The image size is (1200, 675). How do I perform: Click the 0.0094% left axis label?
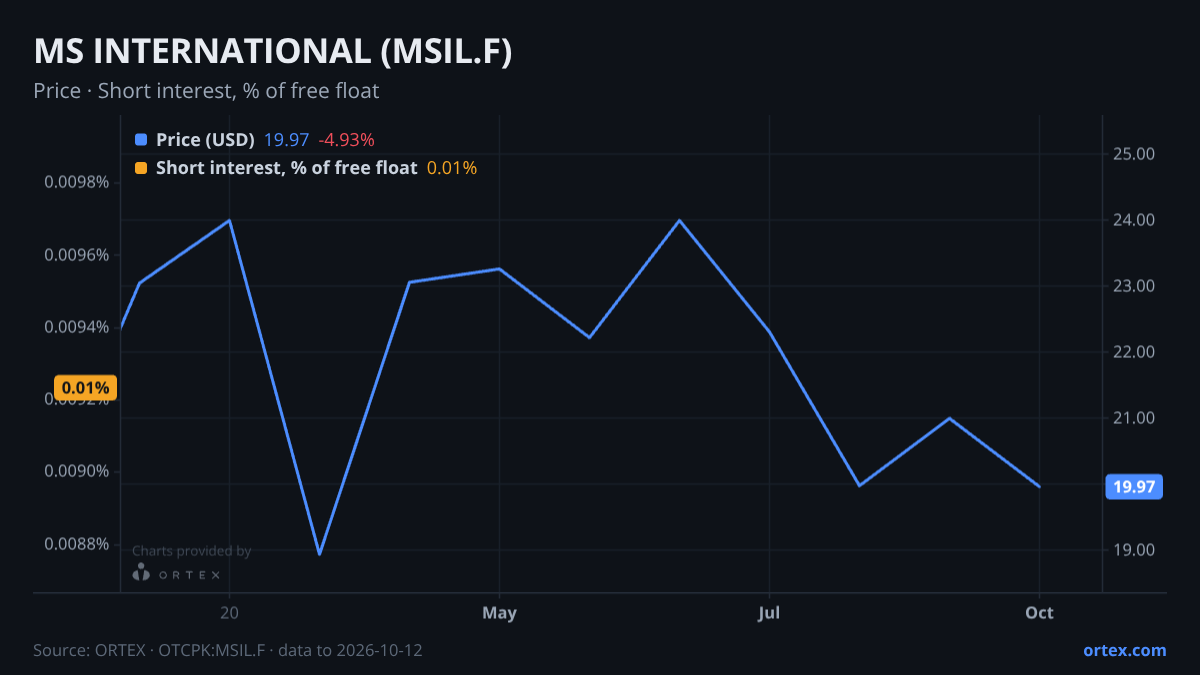(x=77, y=327)
